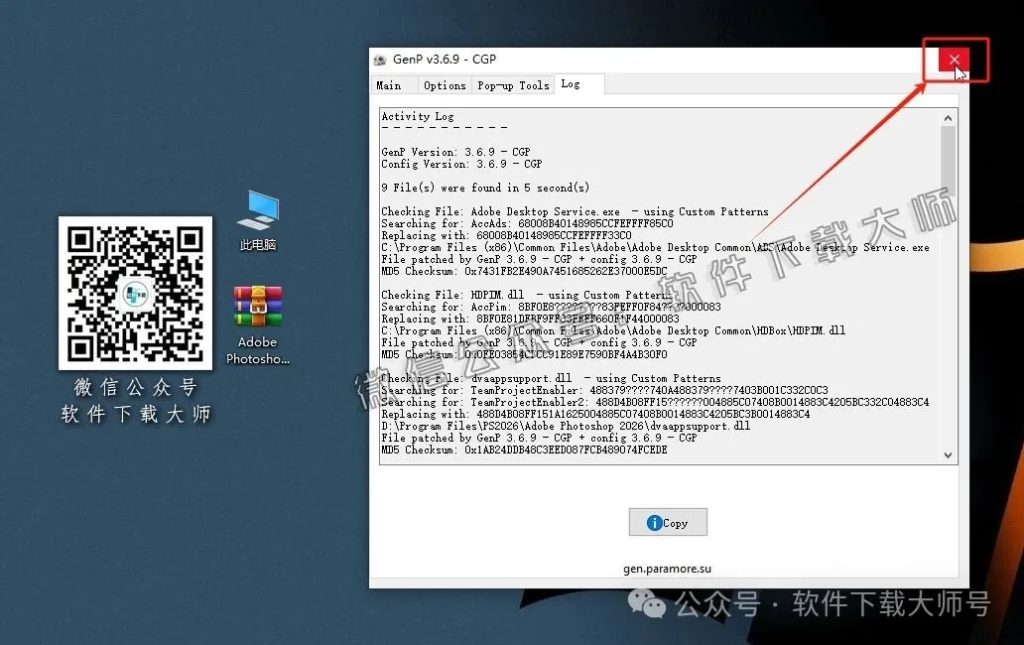Click the log scrollbar up arrow
Screen dimensions: 1024x645
(x=948, y=116)
